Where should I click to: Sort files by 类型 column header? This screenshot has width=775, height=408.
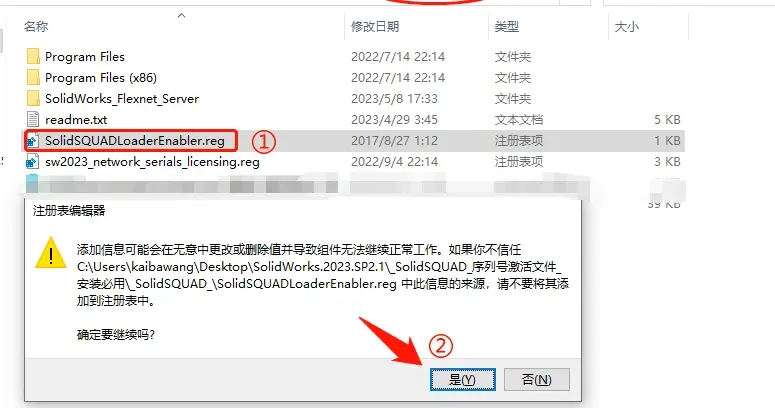507,26
